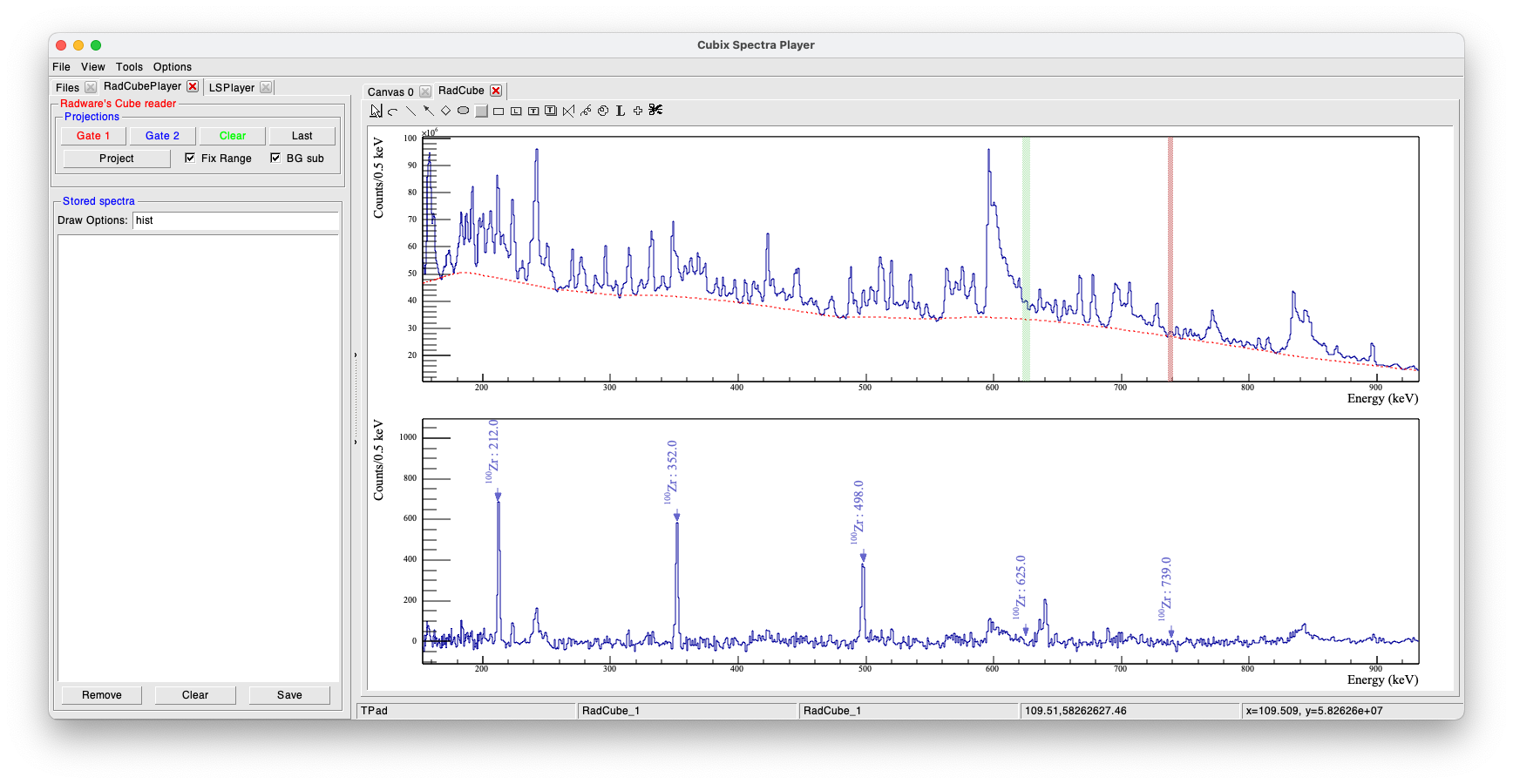Toggle the BG sub checkbox
The height and width of the screenshot is (784, 1513).
(x=275, y=158)
